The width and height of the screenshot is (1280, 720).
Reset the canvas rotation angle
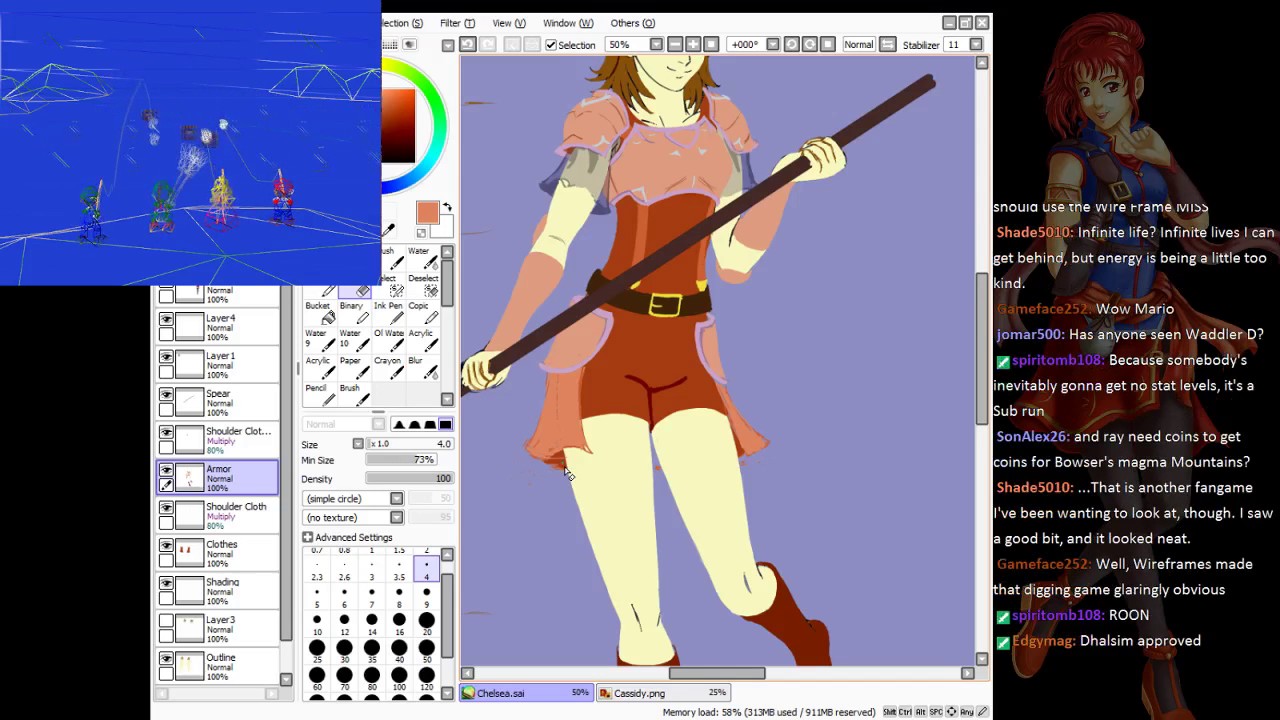[827, 45]
